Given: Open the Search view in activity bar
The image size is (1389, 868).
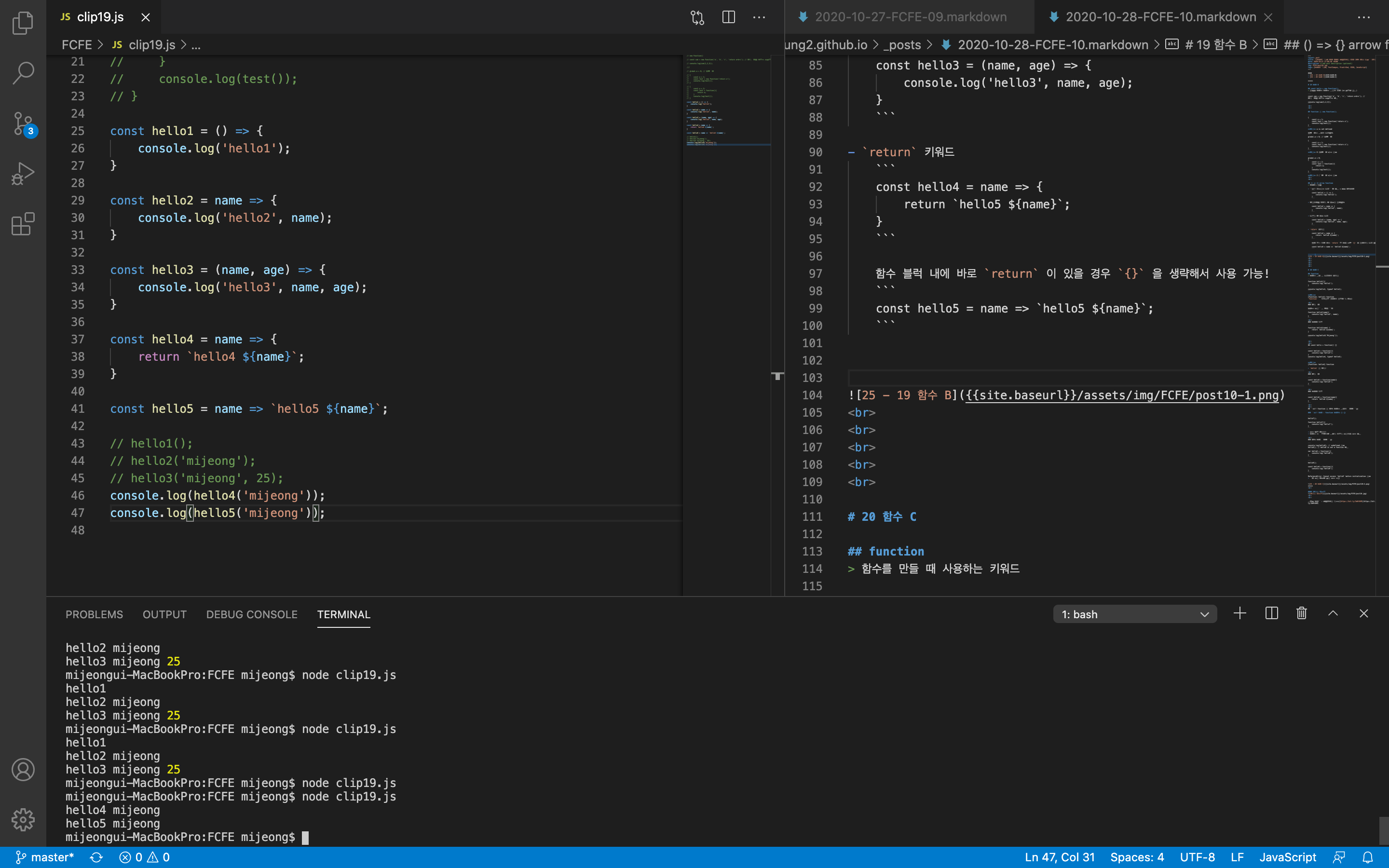Looking at the screenshot, I should 23,73.
